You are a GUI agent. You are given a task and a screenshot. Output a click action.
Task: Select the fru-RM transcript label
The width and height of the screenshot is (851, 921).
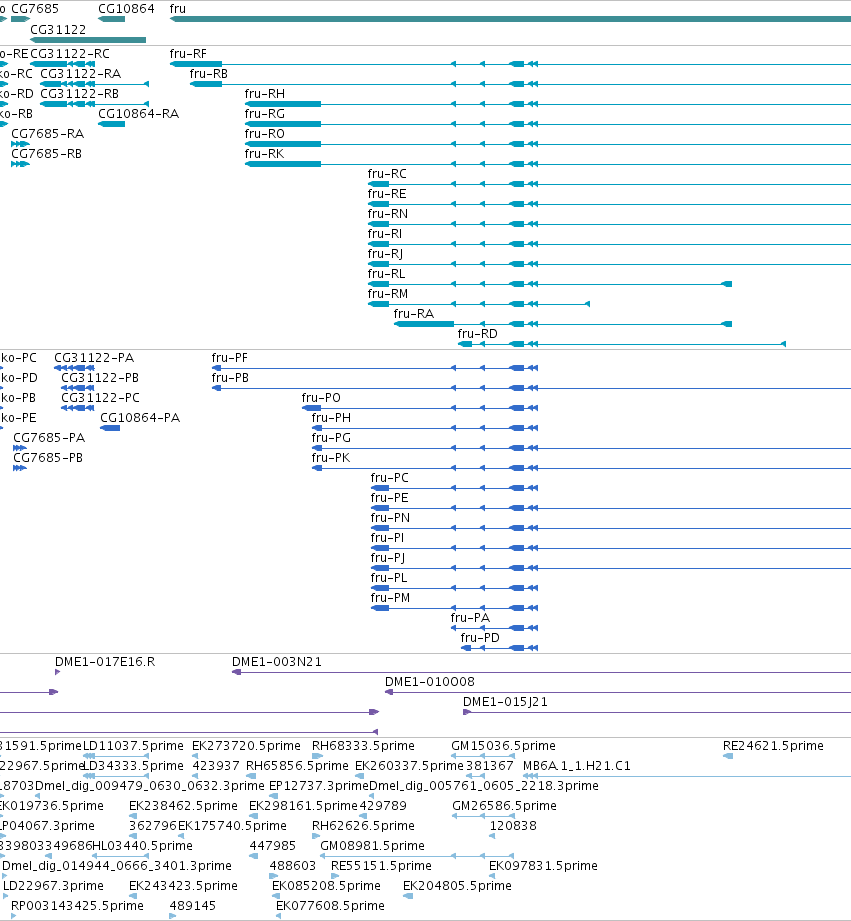[388, 293]
